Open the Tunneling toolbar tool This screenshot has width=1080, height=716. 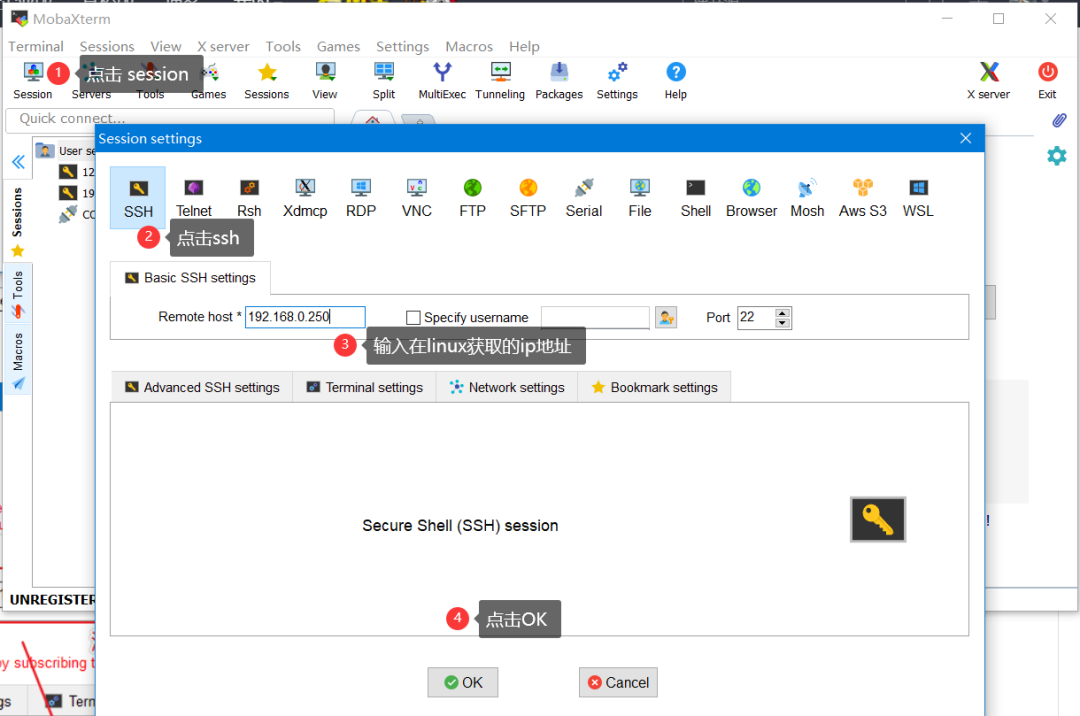pyautogui.click(x=500, y=81)
